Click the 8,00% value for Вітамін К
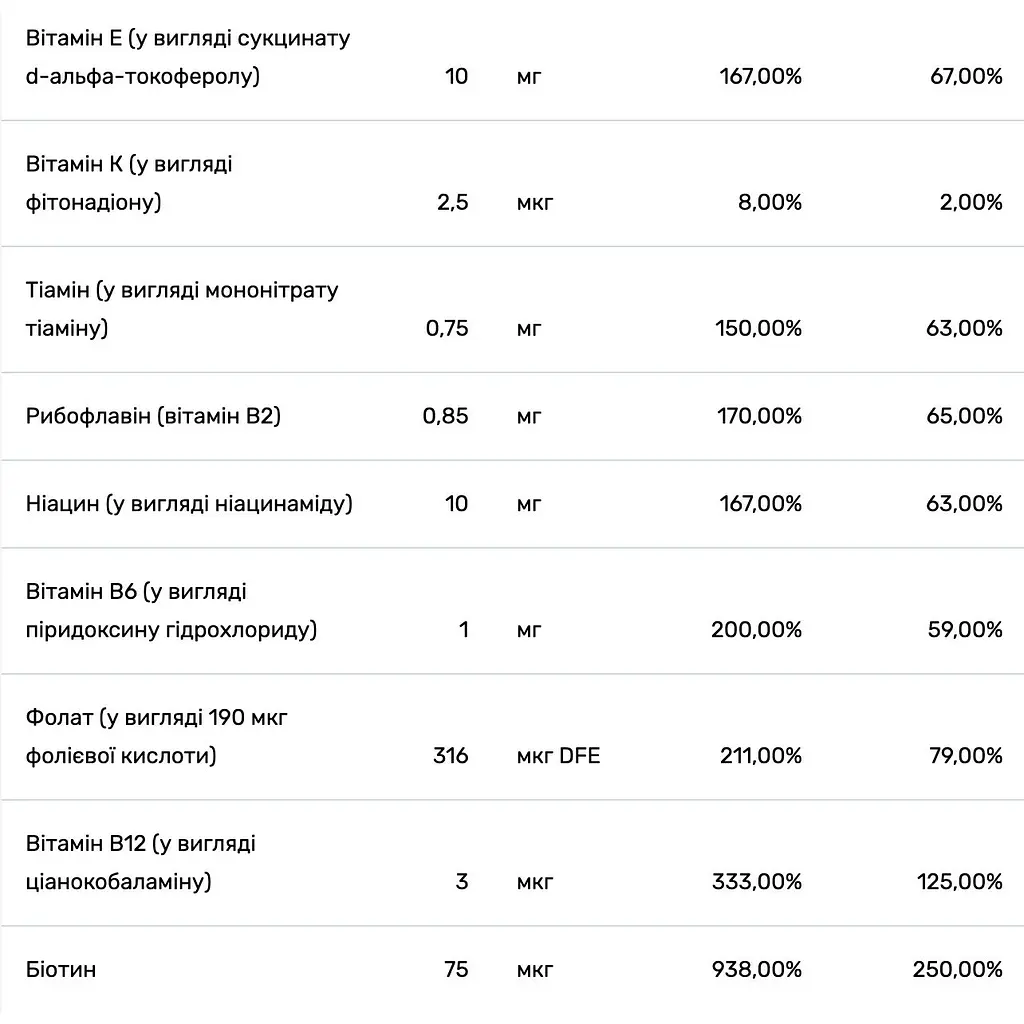1024x1024 pixels. coord(770,202)
